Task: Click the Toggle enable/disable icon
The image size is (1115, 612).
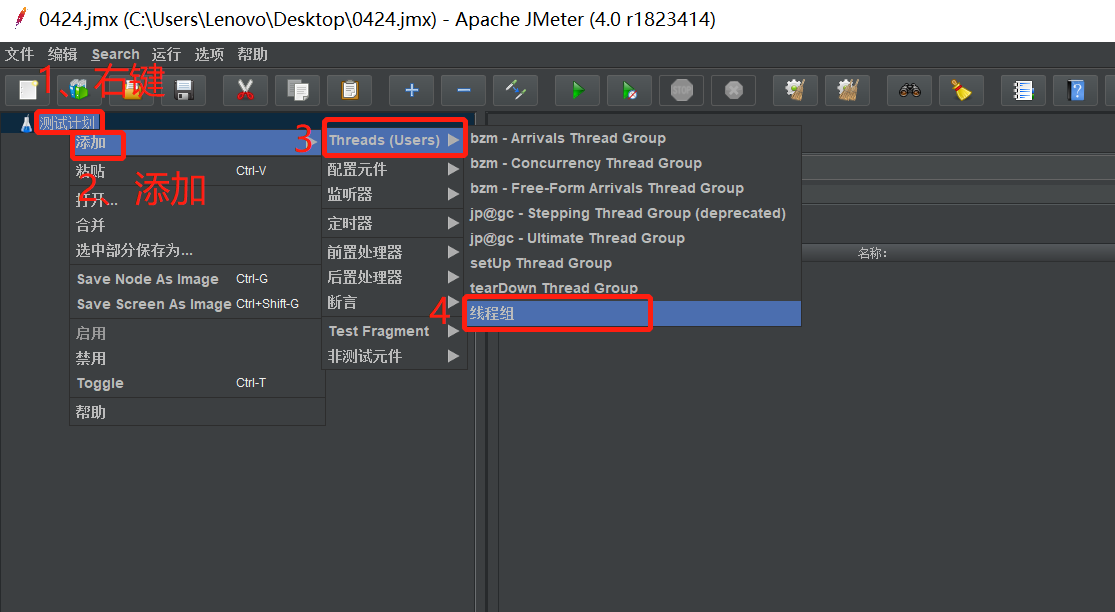Action: coord(515,90)
